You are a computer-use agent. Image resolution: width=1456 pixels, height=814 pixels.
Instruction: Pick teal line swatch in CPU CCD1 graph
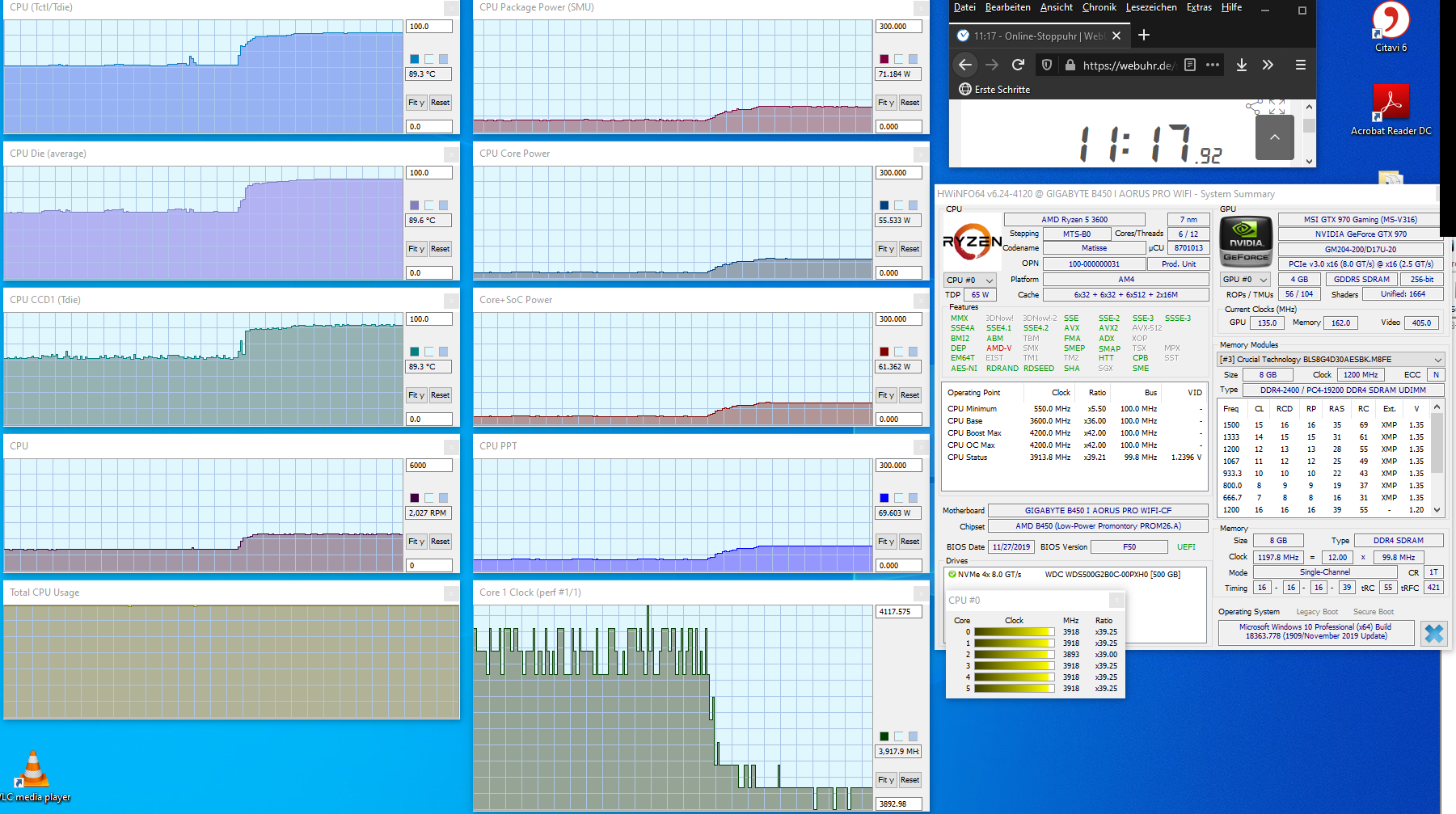pyautogui.click(x=415, y=352)
